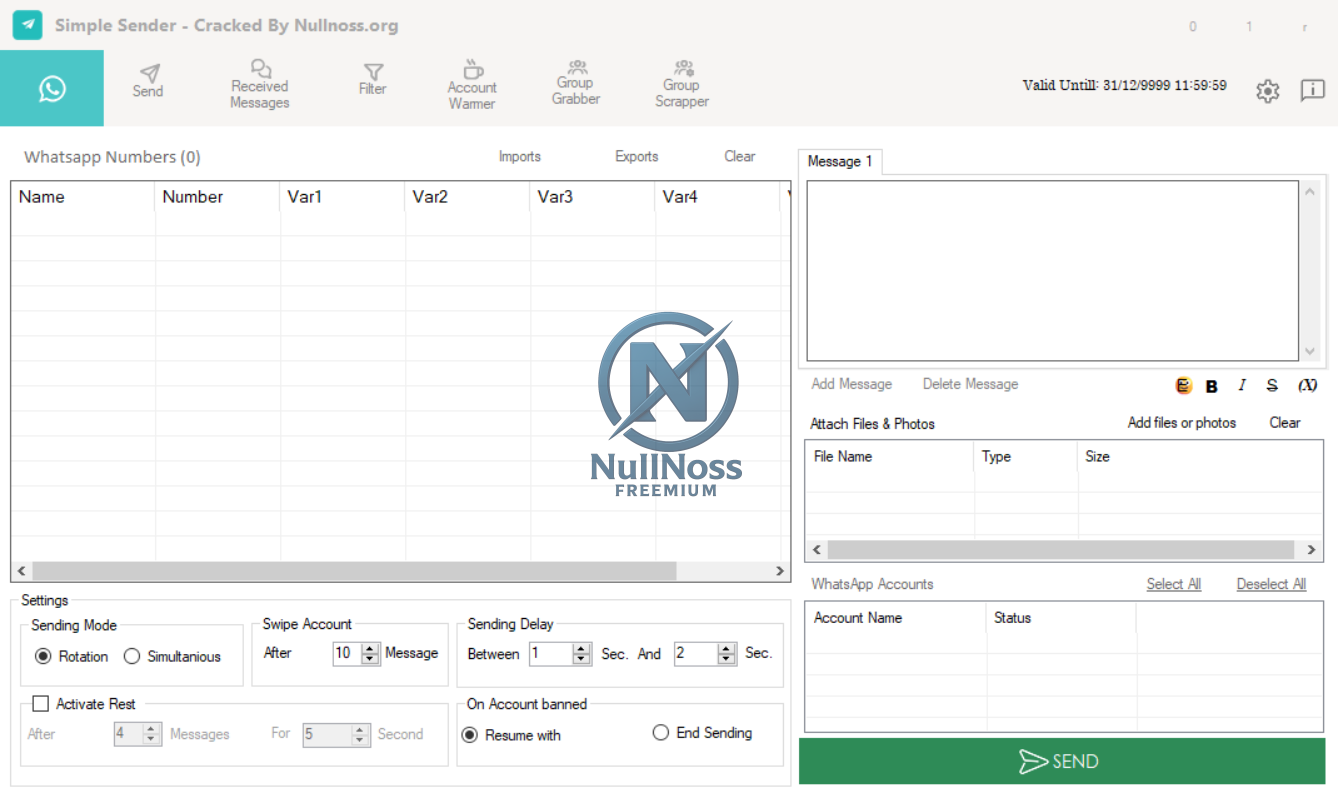The height and width of the screenshot is (808, 1338).
Task: Open the Imports menu
Action: [x=520, y=156]
